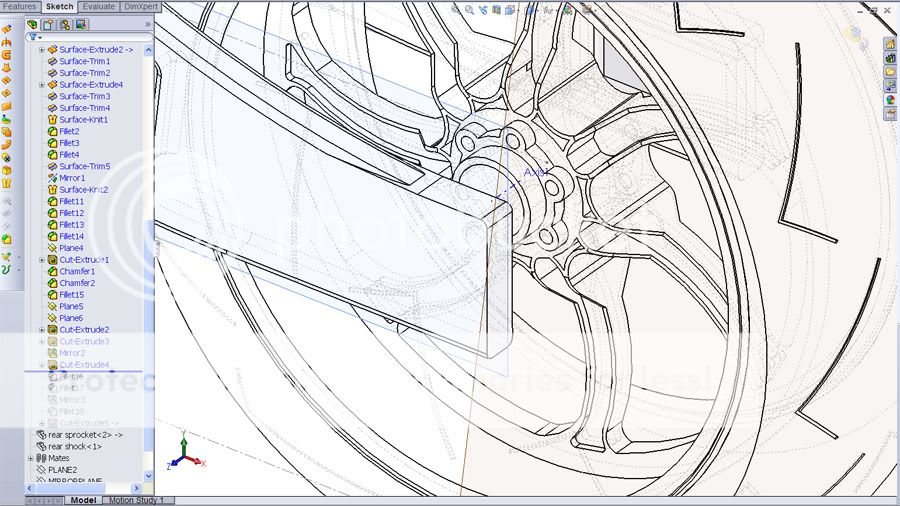
Task: Open the PropertyManager tab icon
Action: 49,25
